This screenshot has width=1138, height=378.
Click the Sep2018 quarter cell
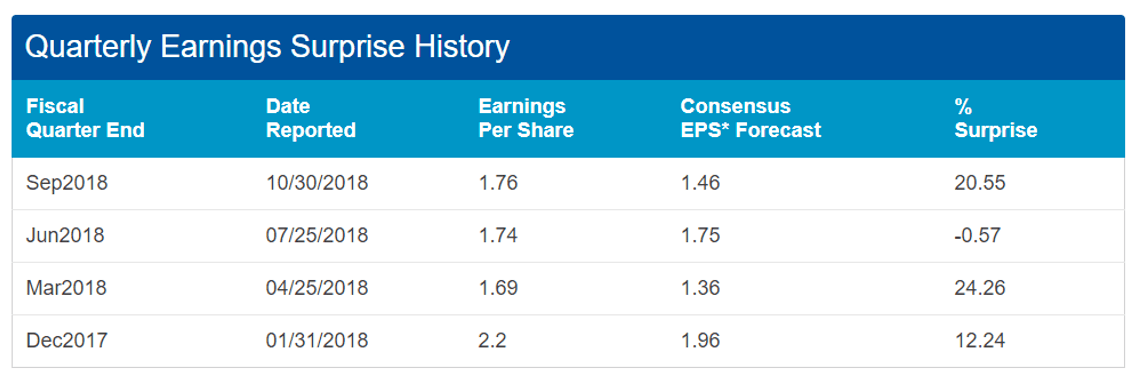pos(67,183)
